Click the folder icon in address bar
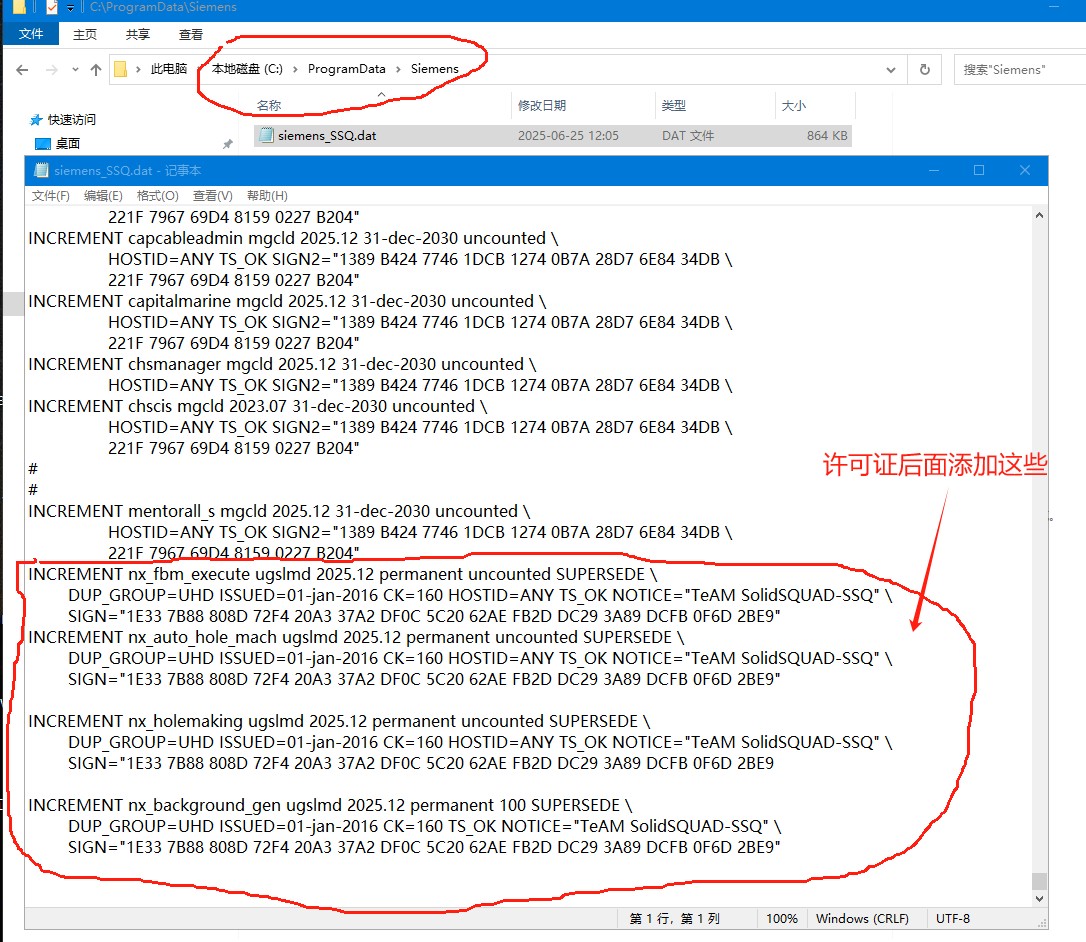This screenshot has width=1086, height=942. click(x=121, y=69)
